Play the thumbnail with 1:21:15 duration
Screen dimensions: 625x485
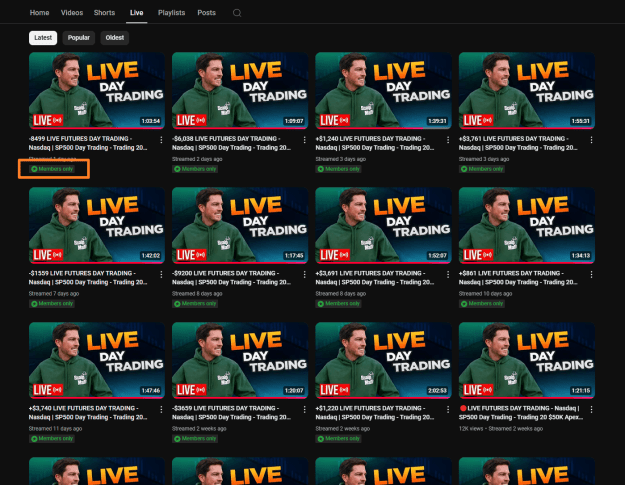(x=527, y=360)
